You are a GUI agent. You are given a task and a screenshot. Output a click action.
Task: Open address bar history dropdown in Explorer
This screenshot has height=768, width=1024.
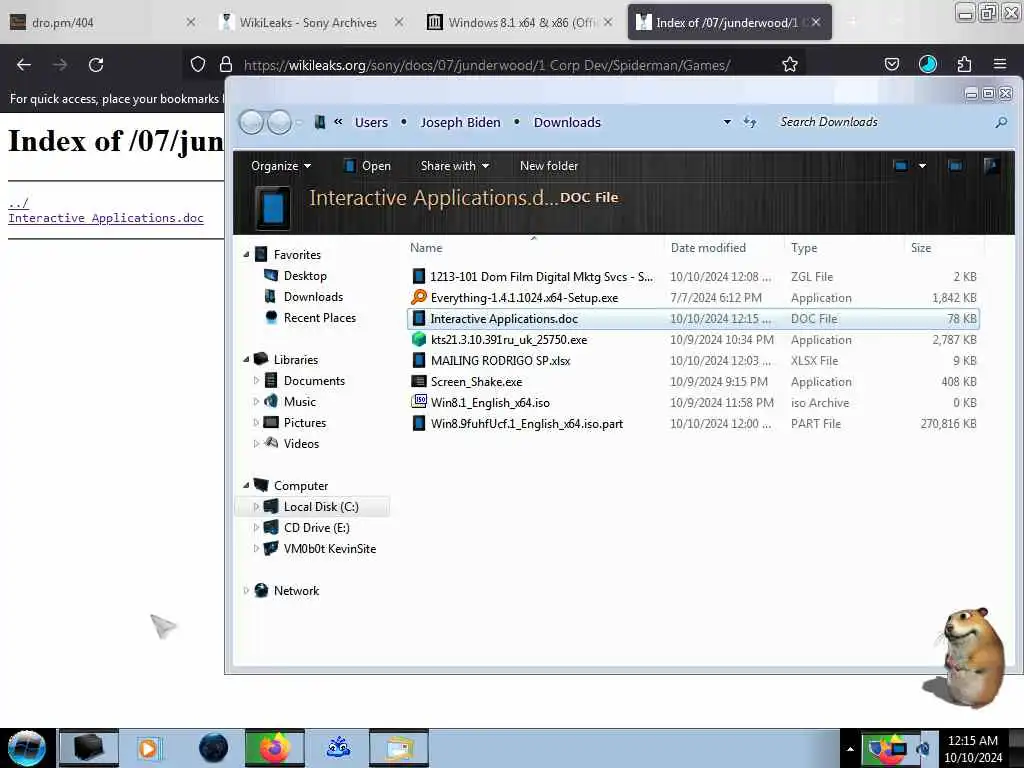[727, 122]
